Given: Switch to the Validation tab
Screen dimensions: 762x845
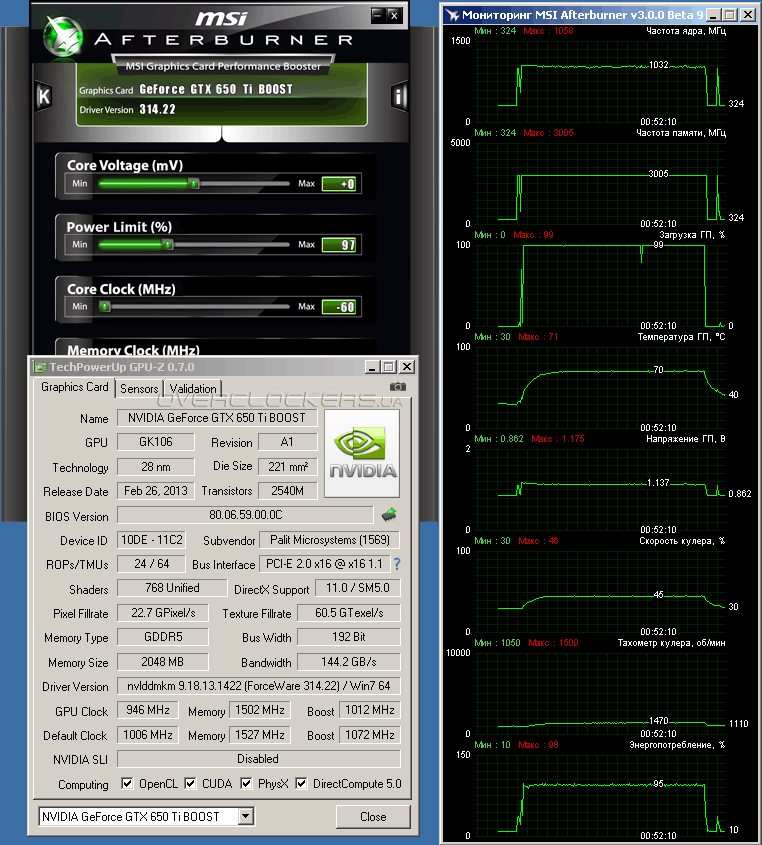Looking at the screenshot, I should 193,389.
